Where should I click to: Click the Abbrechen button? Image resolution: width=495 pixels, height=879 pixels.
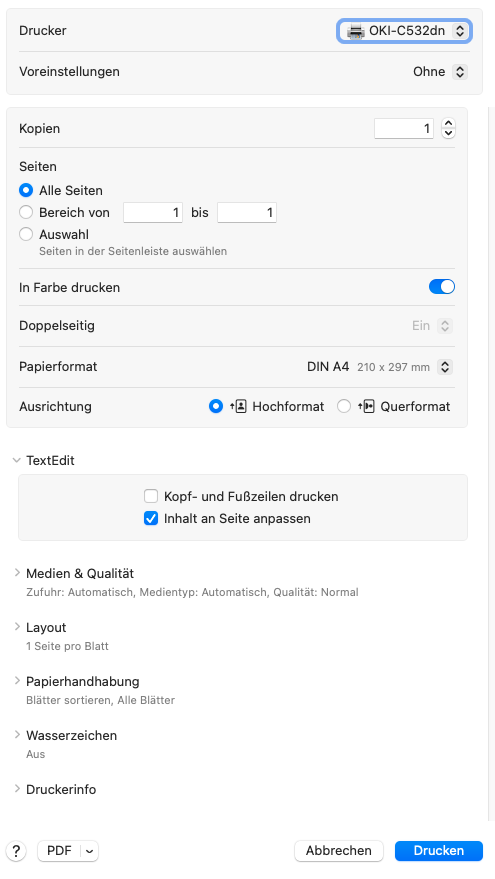339,851
